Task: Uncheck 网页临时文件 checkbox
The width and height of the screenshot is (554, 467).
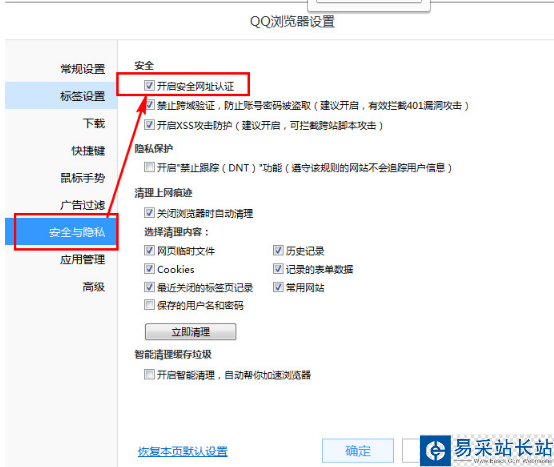Action: click(149, 250)
